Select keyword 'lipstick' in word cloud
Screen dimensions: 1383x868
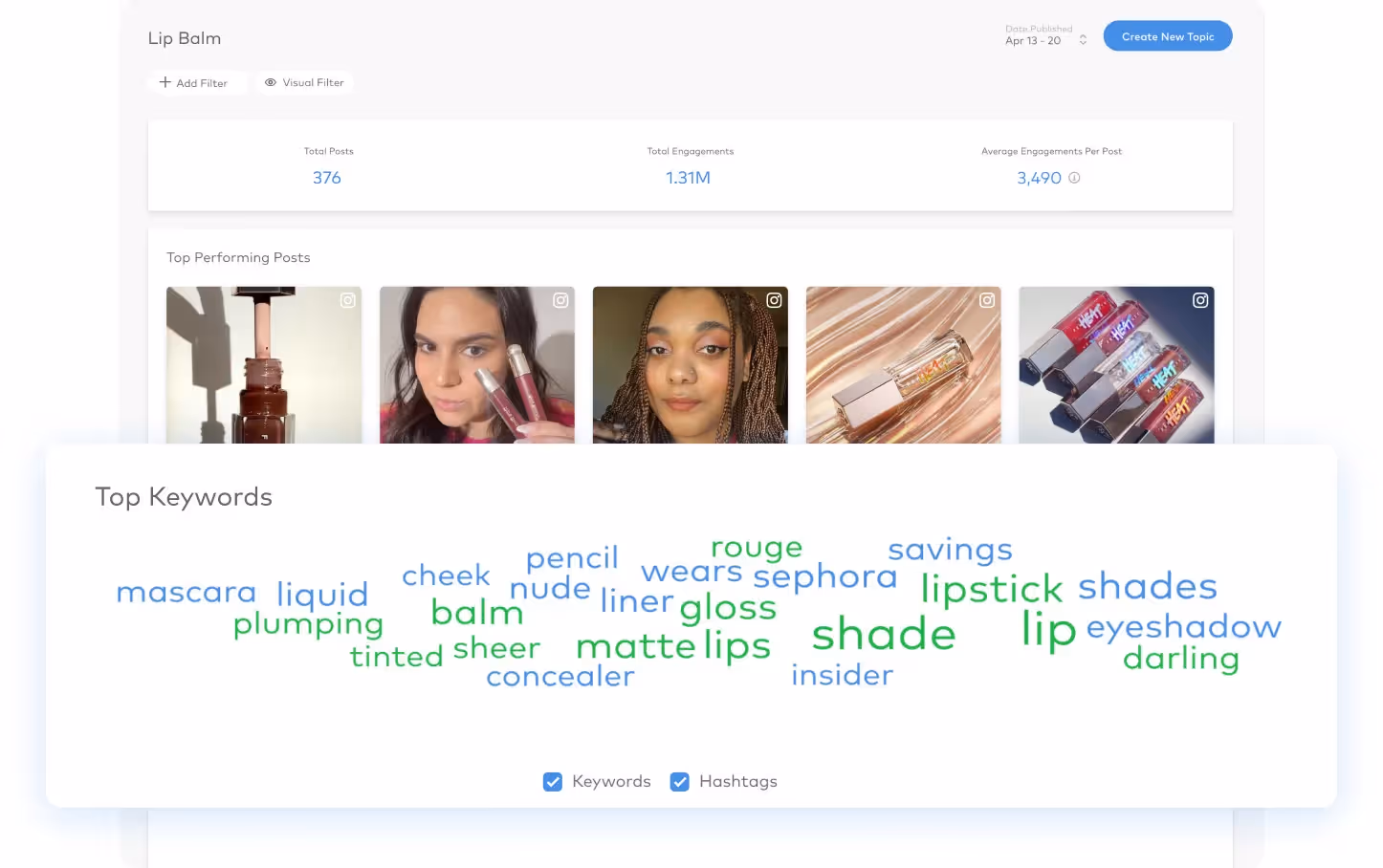992,590
